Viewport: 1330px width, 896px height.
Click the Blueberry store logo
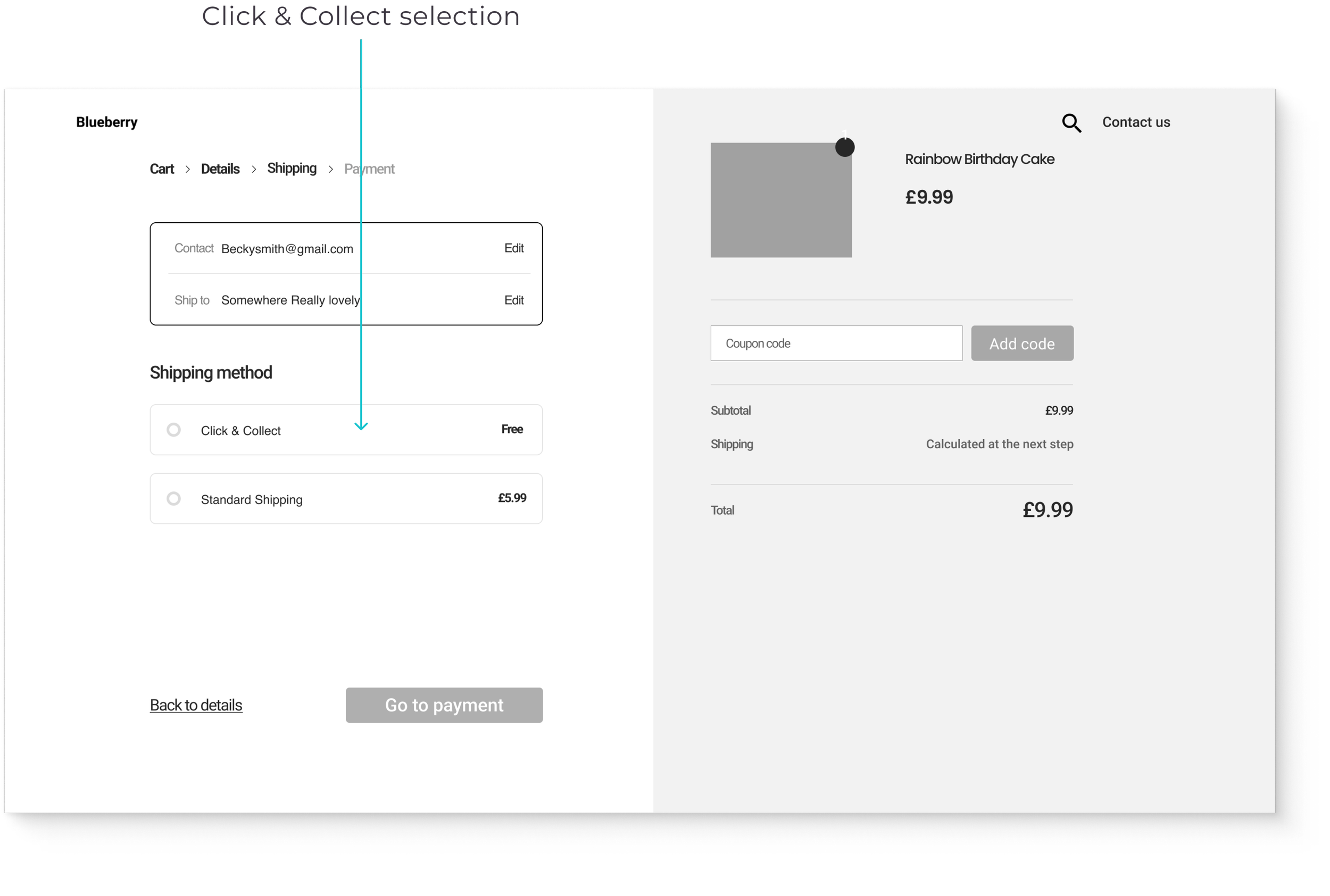(107, 122)
